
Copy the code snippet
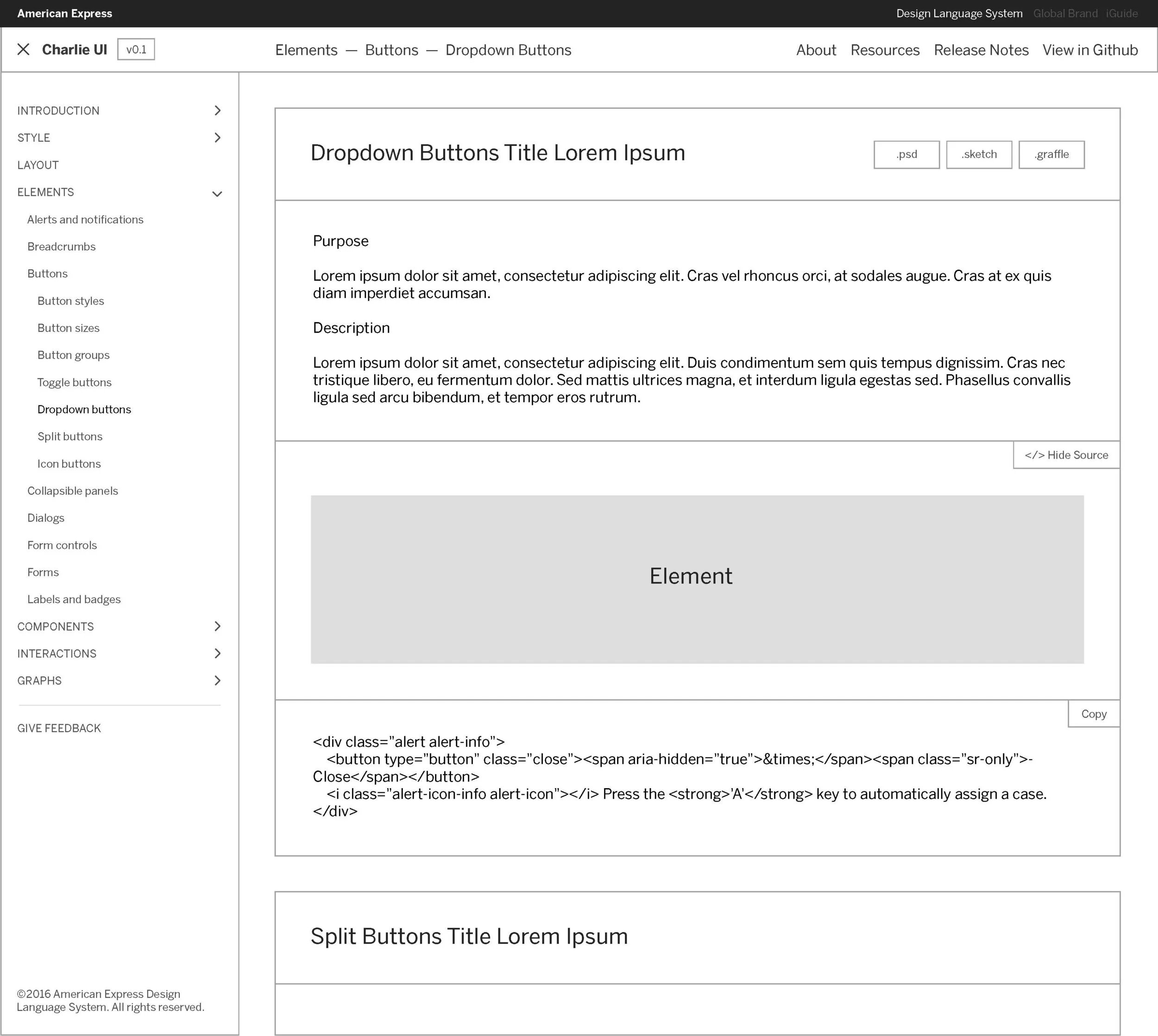1094,714
